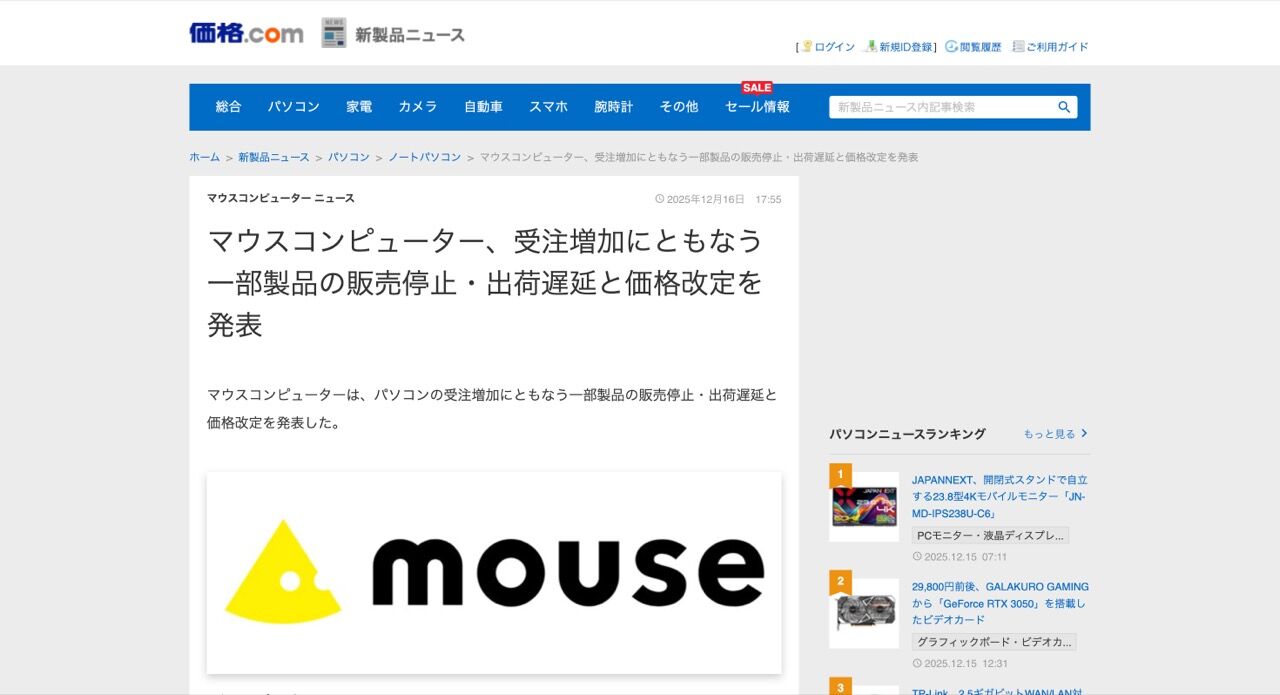Open ご利用ガイド link
Screen dimensions: 1280x695
pos(1057,47)
